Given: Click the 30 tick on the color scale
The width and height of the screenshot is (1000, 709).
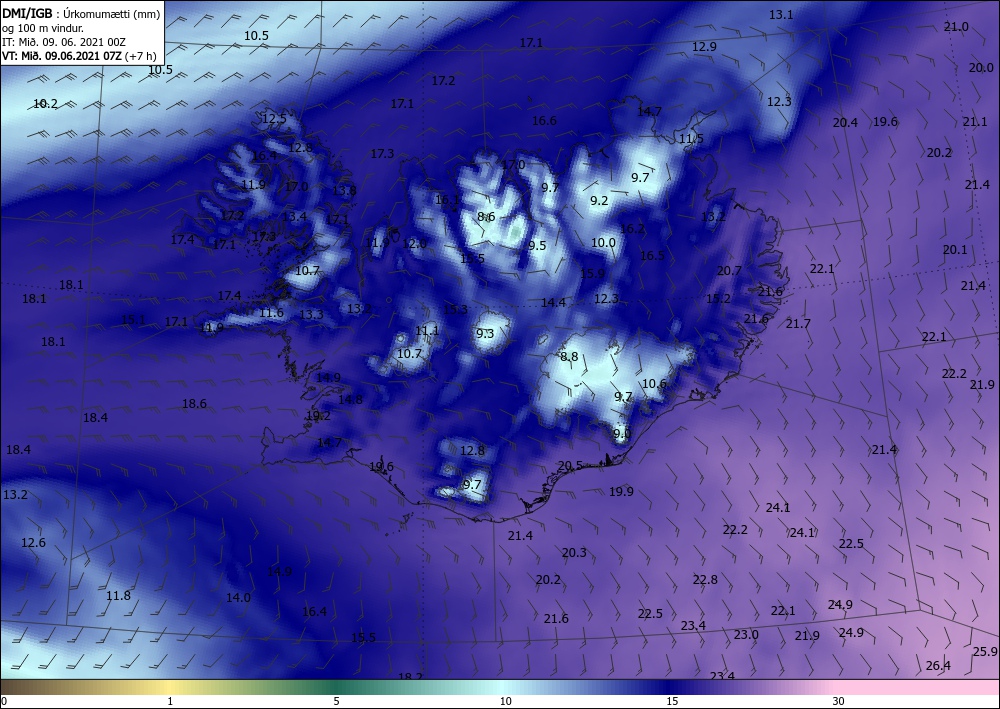Looking at the screenshot, I should point(839,701).
